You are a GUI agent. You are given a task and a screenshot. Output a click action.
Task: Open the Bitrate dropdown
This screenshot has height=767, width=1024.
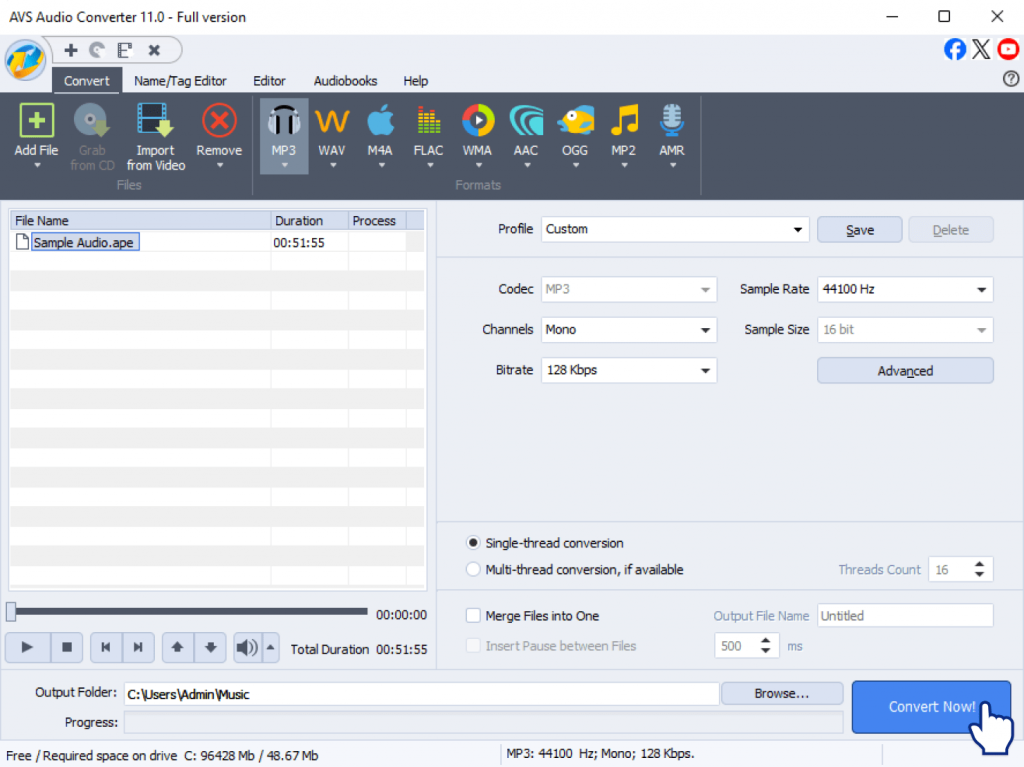(x=628, y=370)
